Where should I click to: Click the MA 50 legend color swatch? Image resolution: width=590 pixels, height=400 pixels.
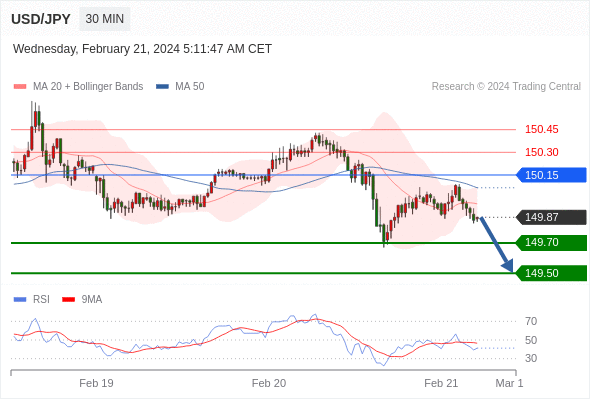tap(162, 87)
